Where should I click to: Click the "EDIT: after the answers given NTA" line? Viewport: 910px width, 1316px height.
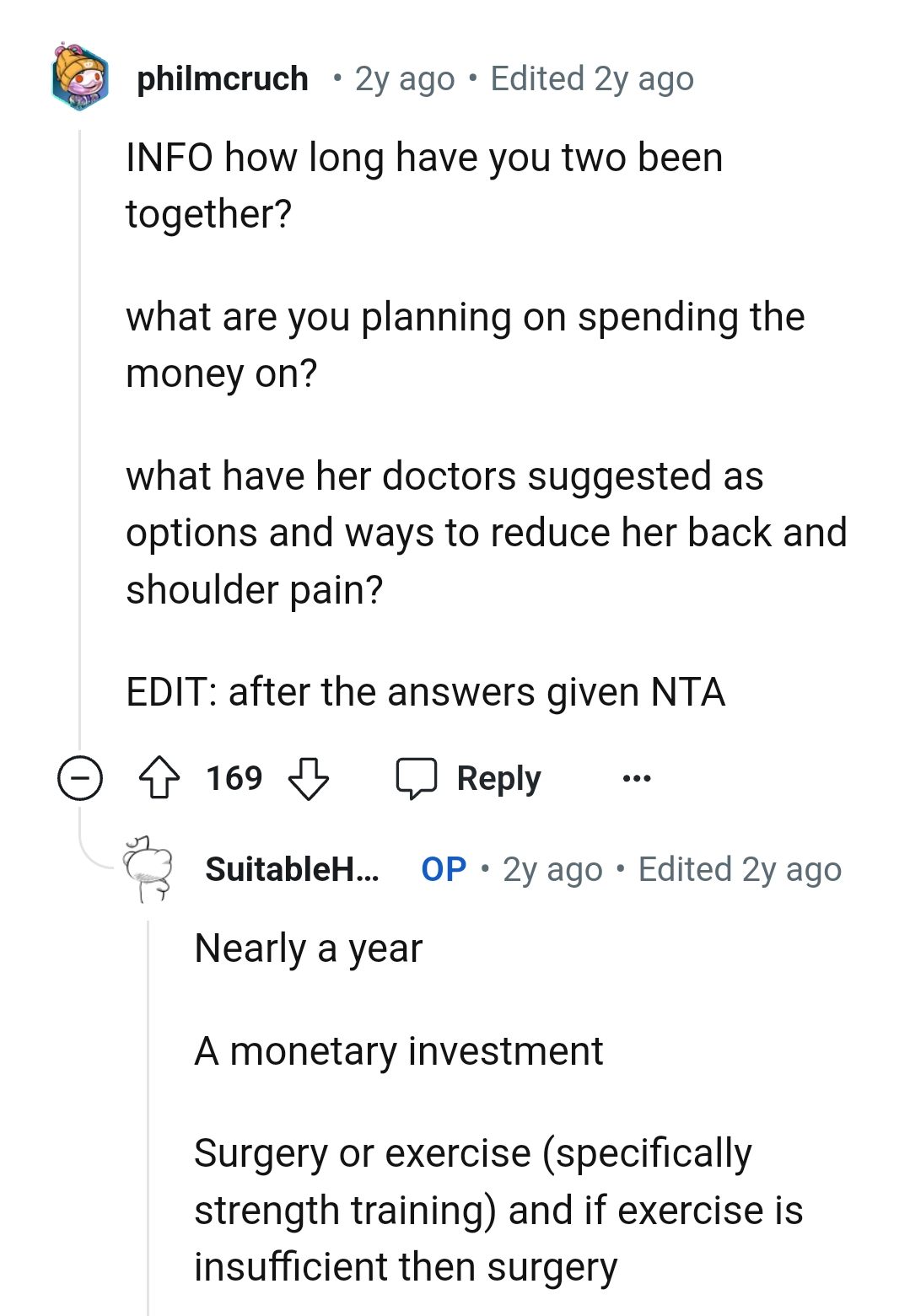(x=425, y=692)
